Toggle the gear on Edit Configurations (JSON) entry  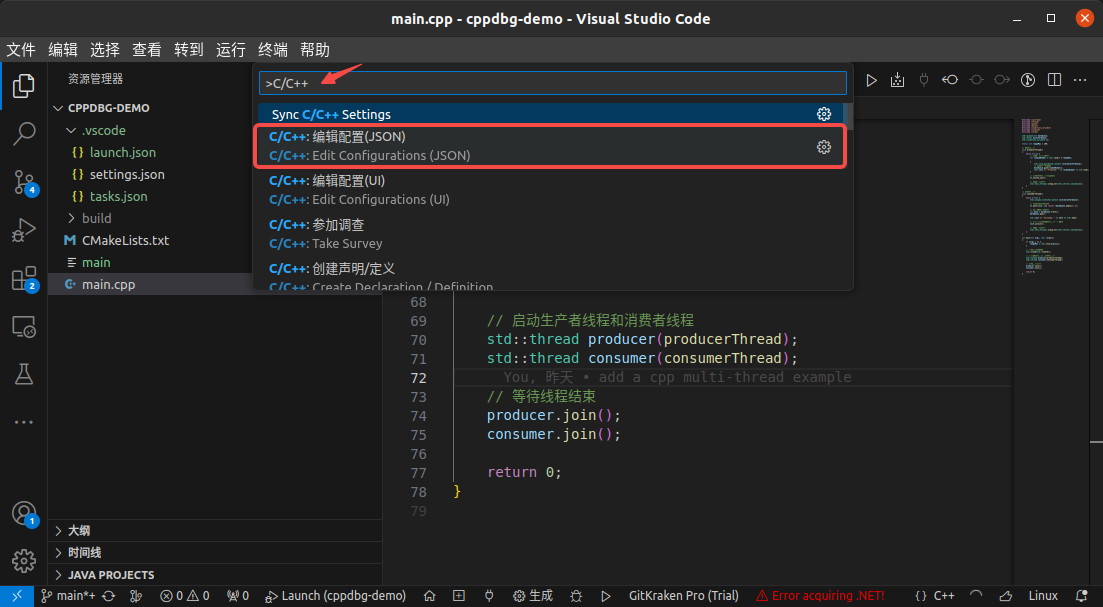(x=823, y=146)
